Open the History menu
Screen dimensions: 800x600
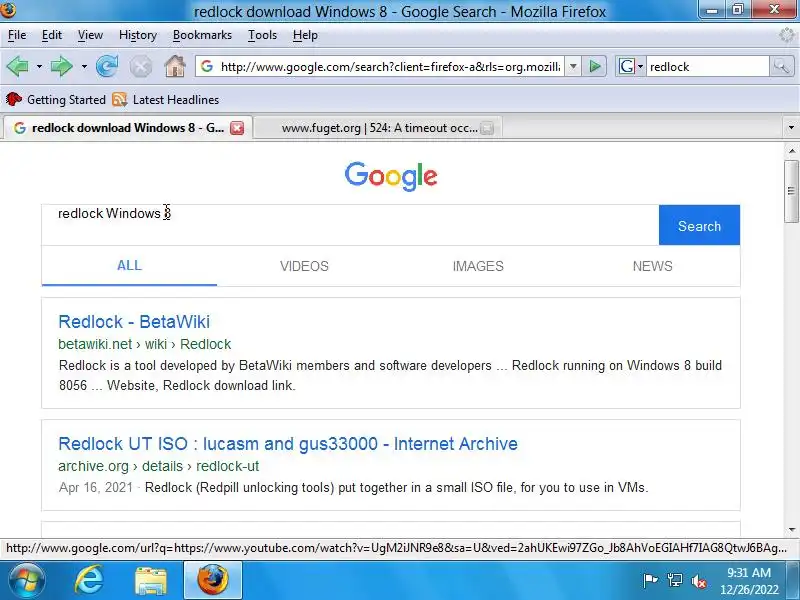pos(138,35)
